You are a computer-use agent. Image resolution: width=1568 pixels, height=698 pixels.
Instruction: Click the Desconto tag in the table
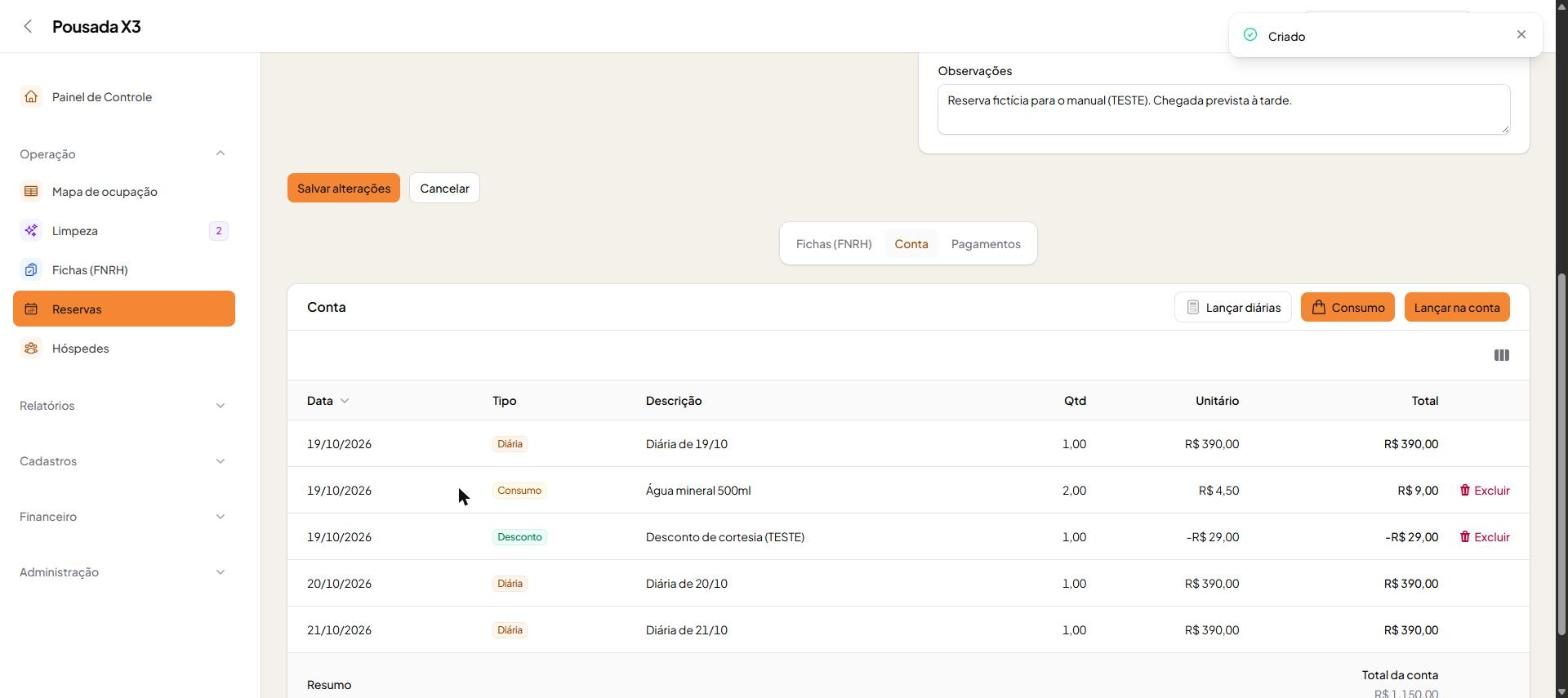pyautogui.click(x=520, y=537)
